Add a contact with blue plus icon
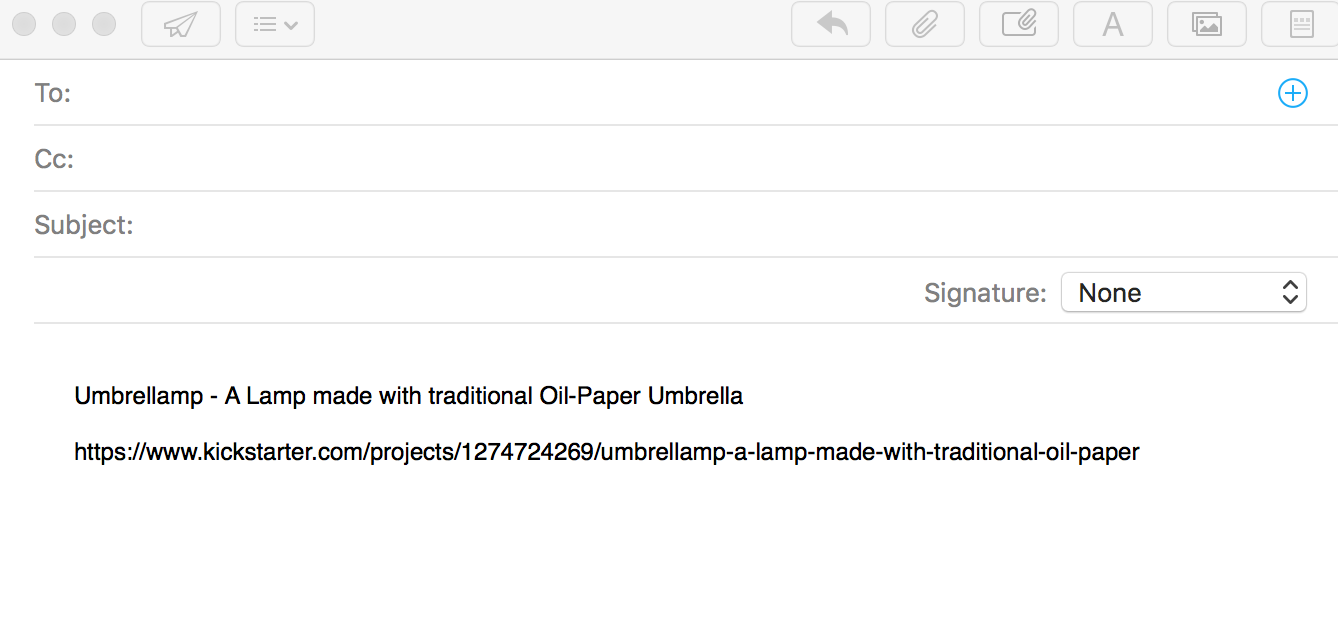The height and width of the screenshot is (622, 1338). 1293,93
